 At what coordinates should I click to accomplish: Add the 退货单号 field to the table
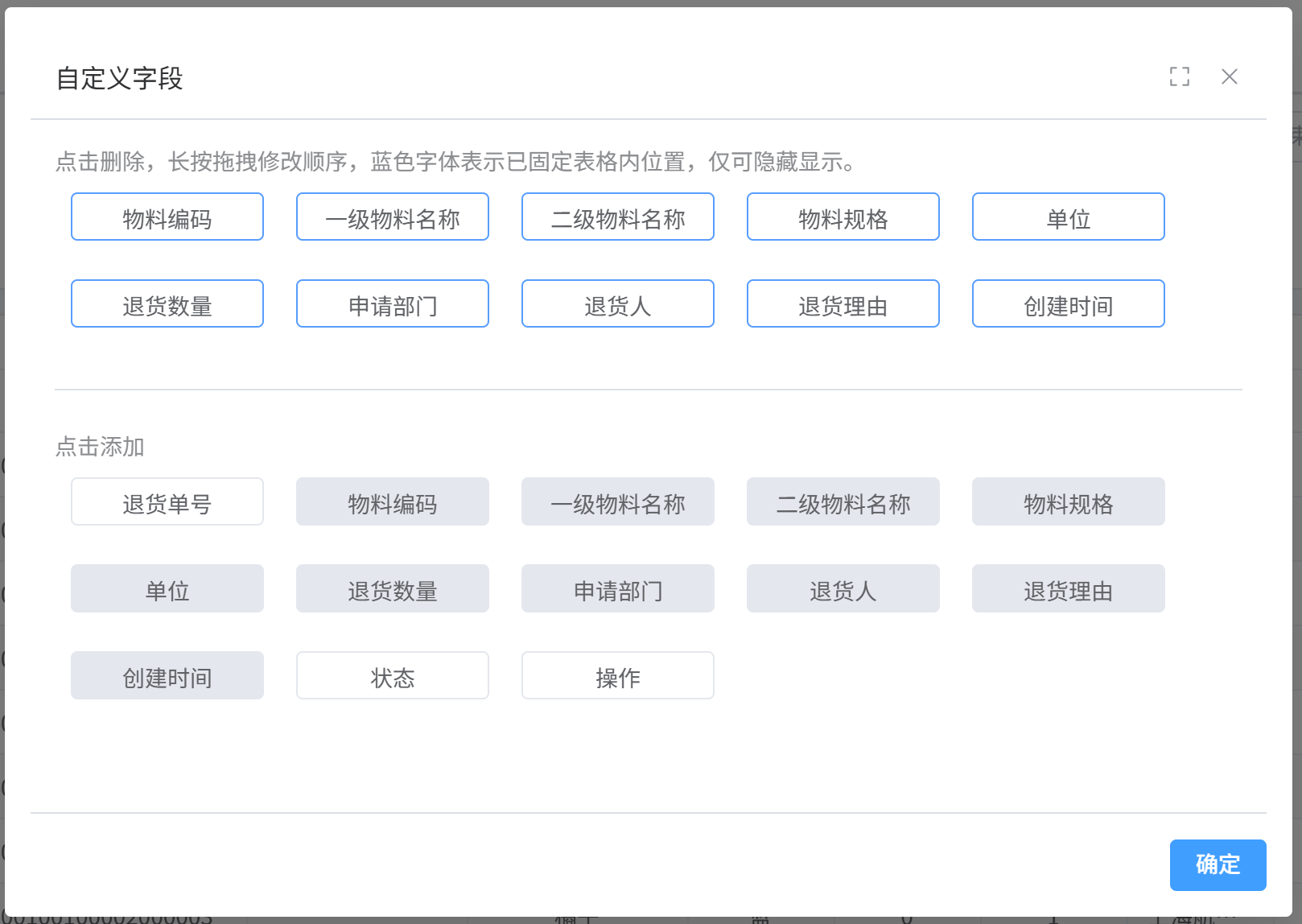pyautogui.click(x=167, y=501)
